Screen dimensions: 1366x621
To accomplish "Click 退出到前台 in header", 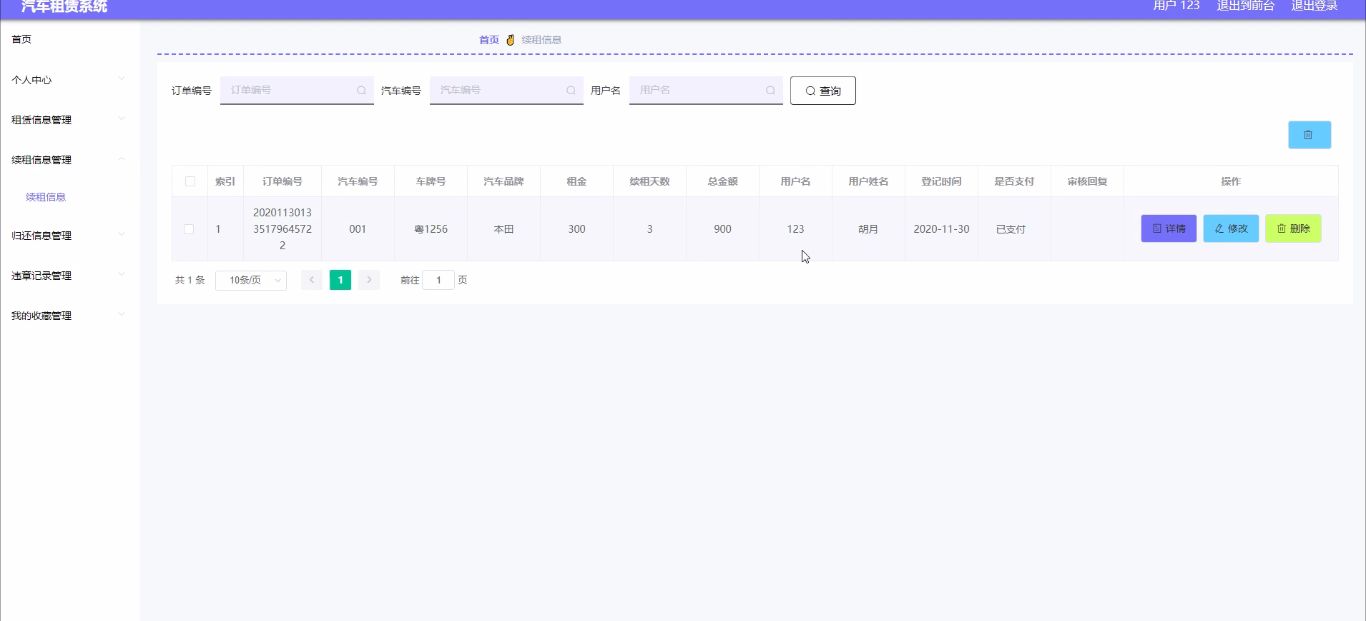I will (x=1246, y=6).
